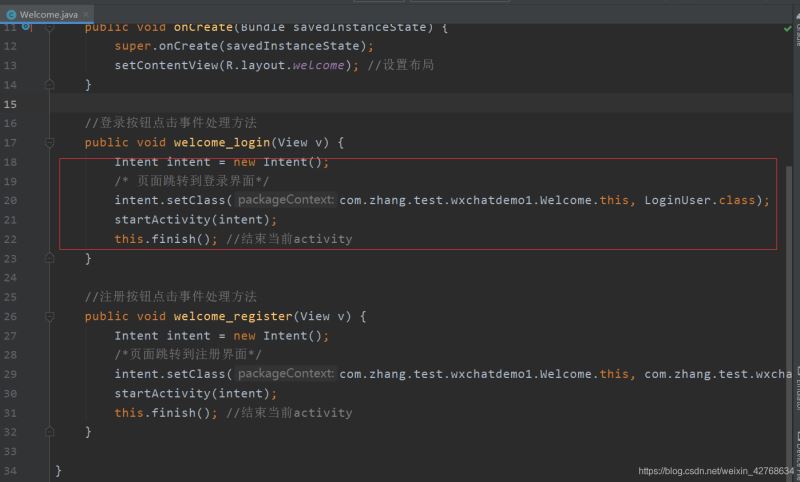
Task: Collapse the onCreate method fold marker
Action: tap(49, 27)
